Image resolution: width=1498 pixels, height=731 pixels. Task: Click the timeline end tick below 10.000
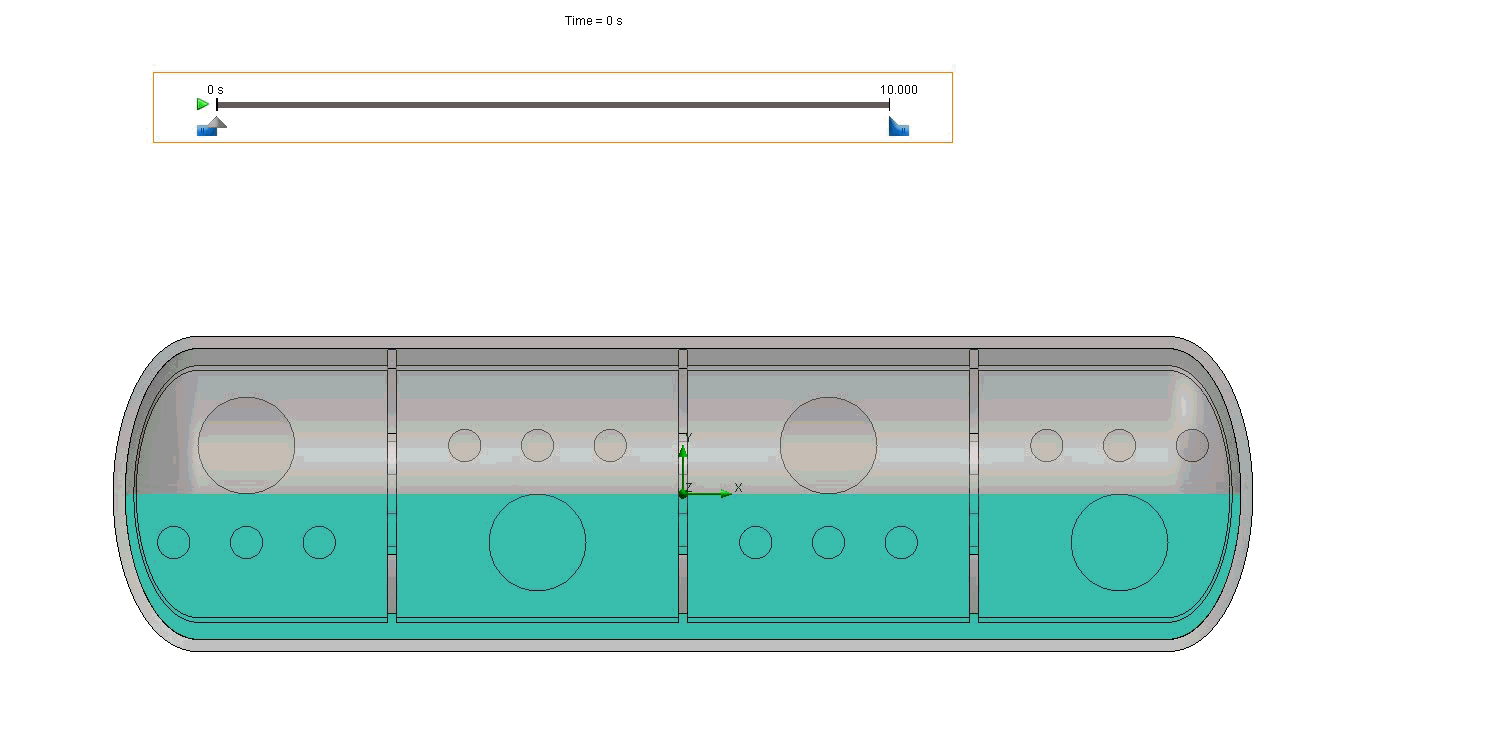click(x=889, y=103)
